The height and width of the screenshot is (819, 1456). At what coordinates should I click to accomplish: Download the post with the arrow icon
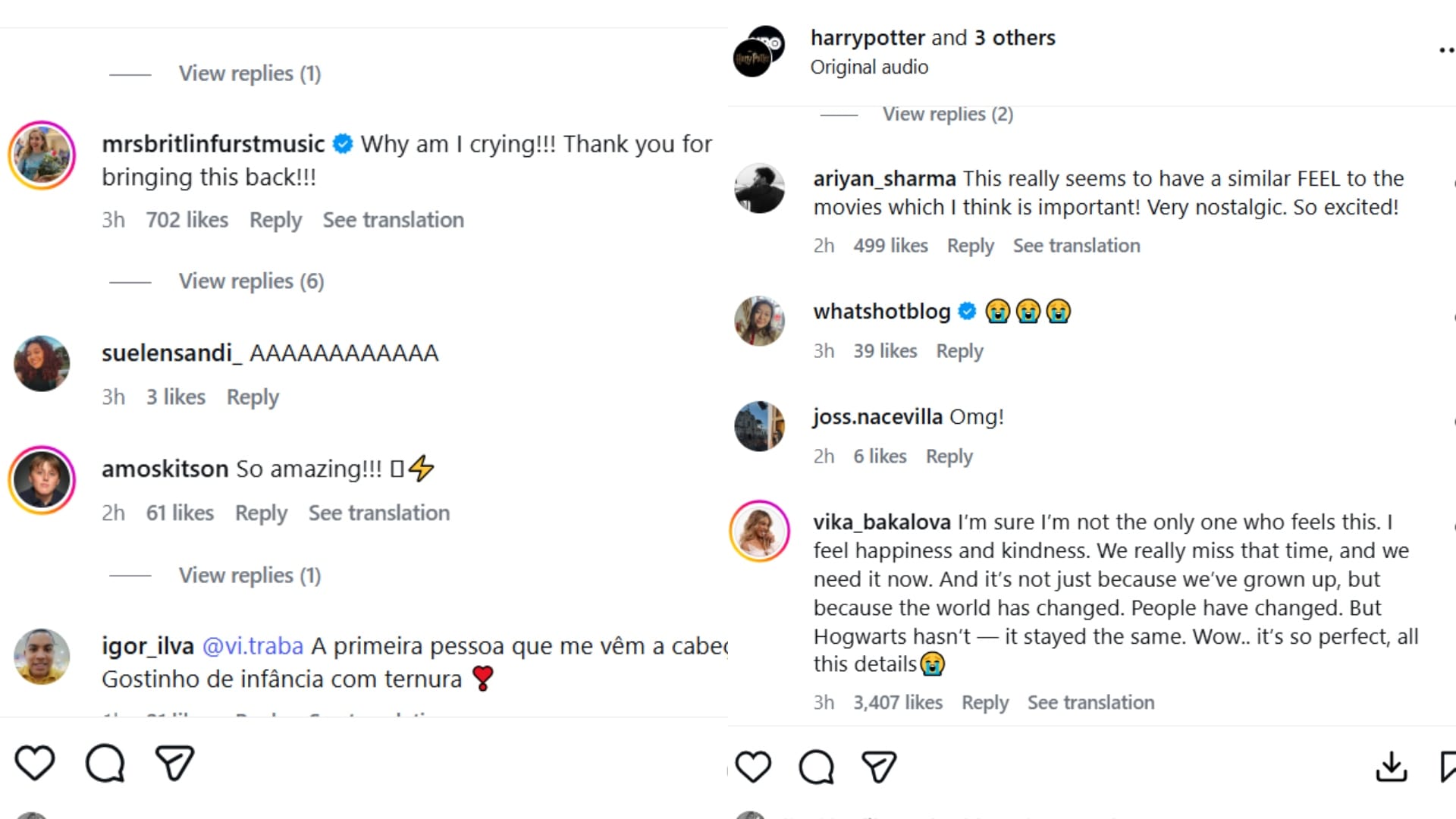pos(1392,767)
